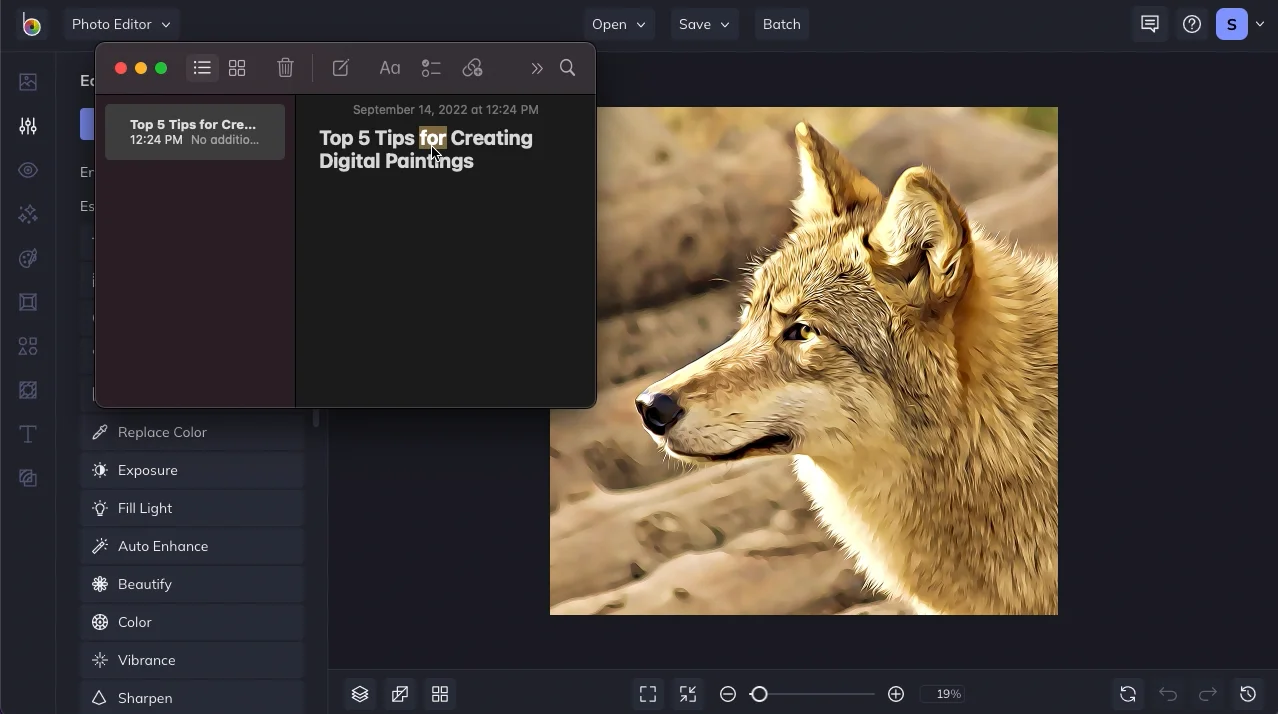Open Notes text format Aa options
This screenshot has height=714, width=1278.
click(x=390, y=68)
